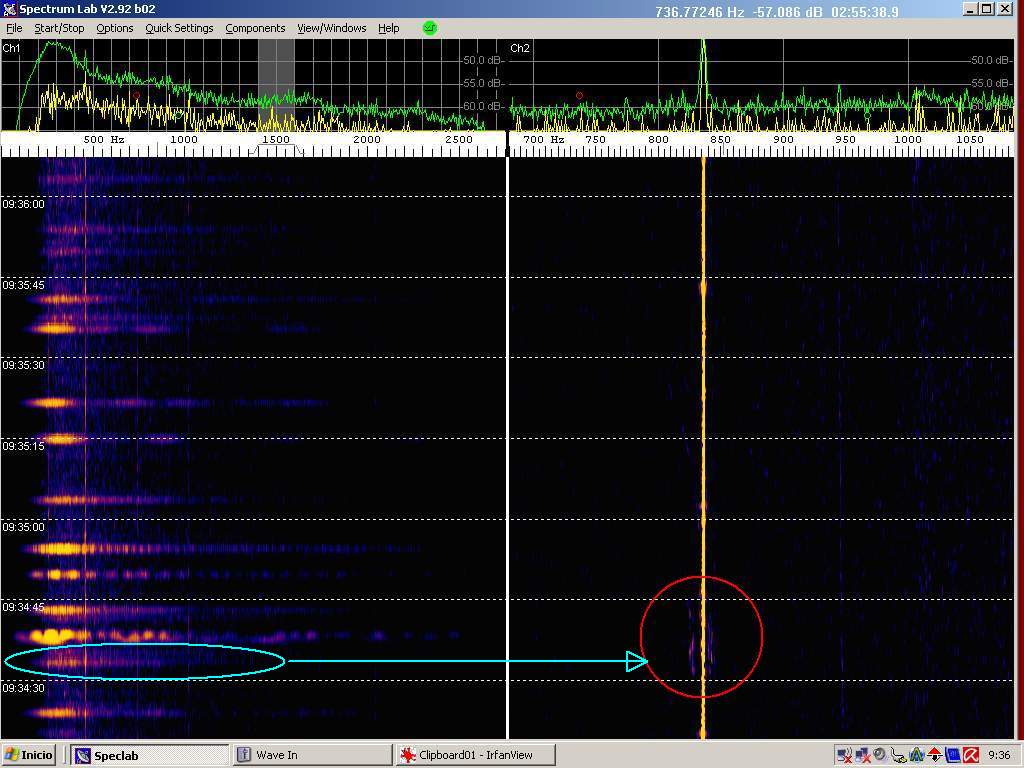1024x768 pixels.
Task: Open the Start/Stop menu
Action: pos(59,28)
